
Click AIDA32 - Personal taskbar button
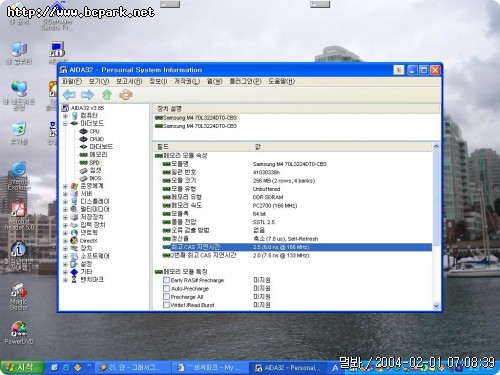click(x=288, y=368)
